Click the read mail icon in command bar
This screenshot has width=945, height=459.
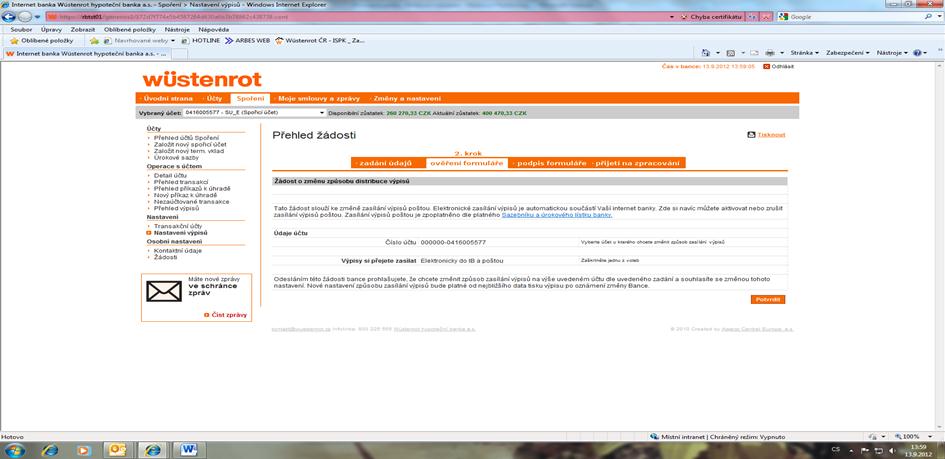(753, 53)
